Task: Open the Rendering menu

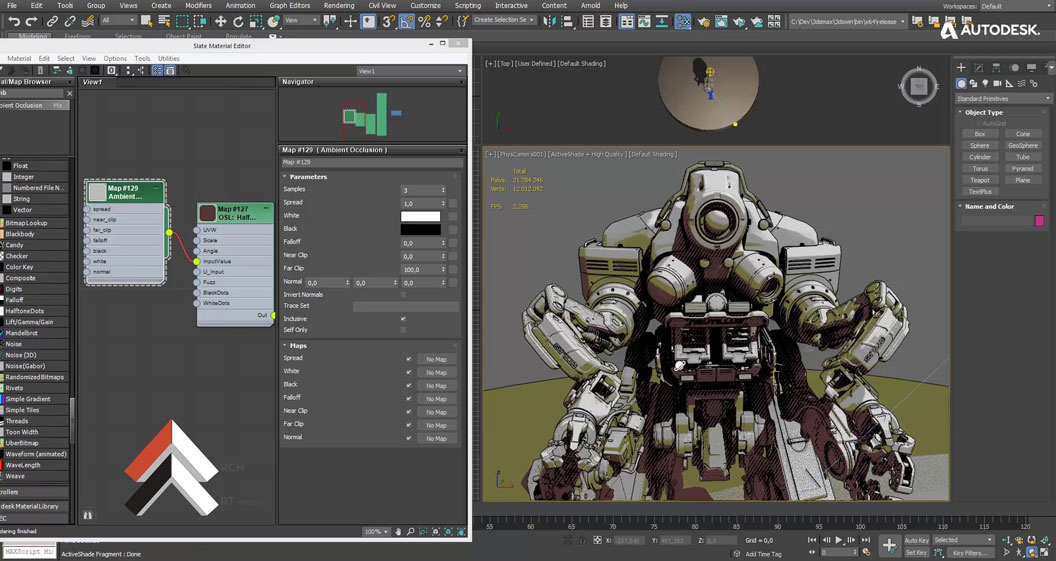Action: 338,5
